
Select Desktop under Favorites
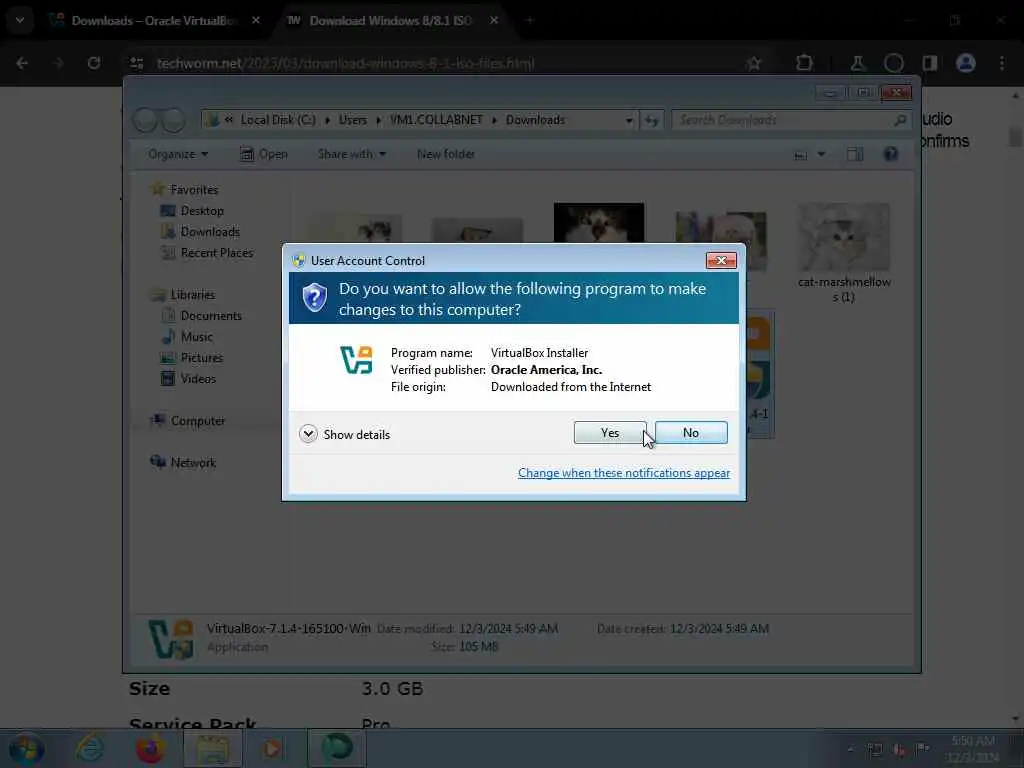click(202, 211)
